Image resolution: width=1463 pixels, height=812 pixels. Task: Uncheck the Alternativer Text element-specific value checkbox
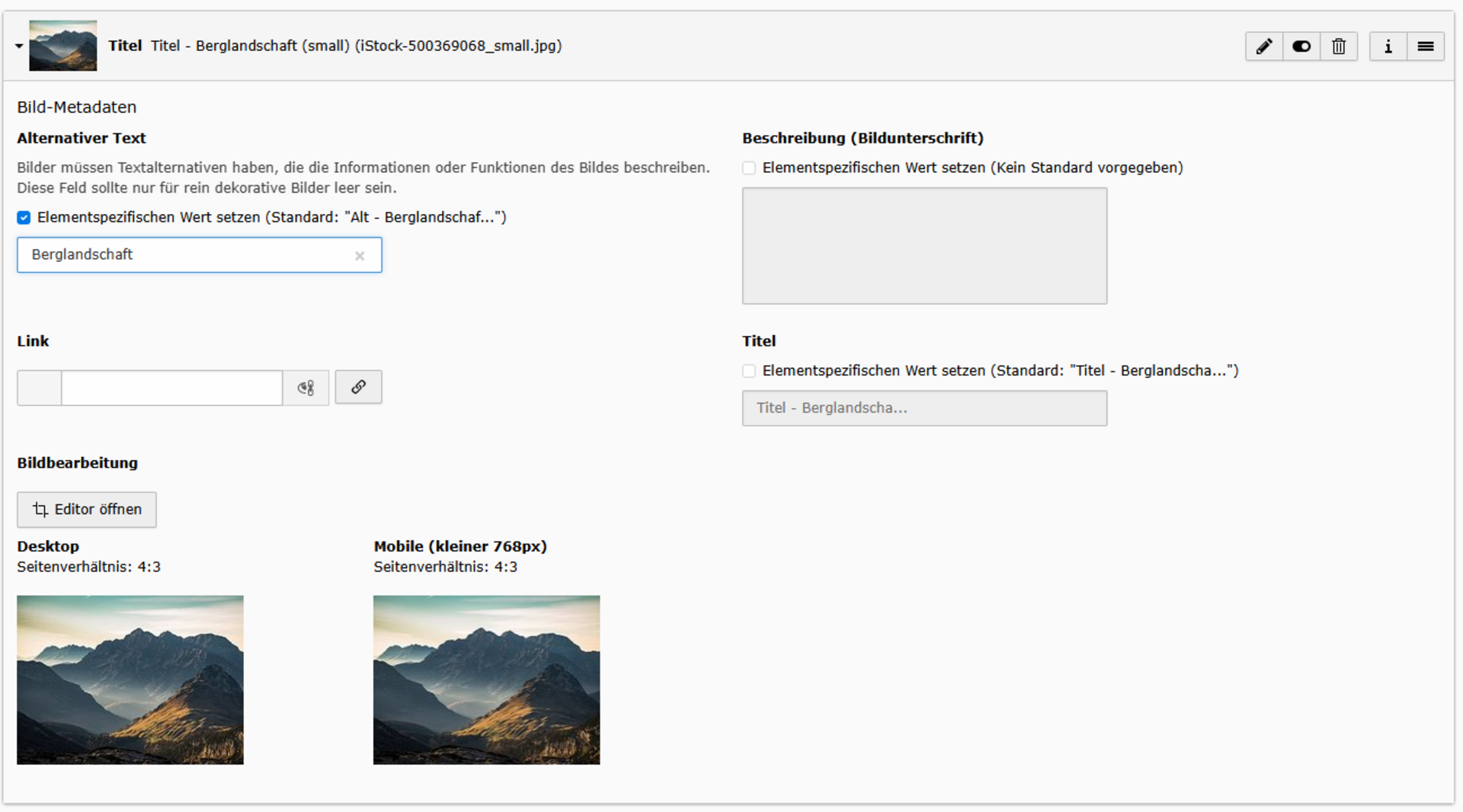click(x=24, y=218)
